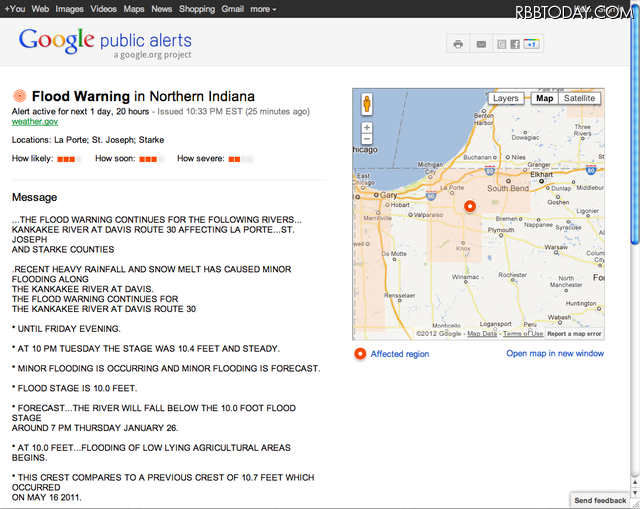Select the Street View pegman icon

pyautogui.click(x=367, y=104)
